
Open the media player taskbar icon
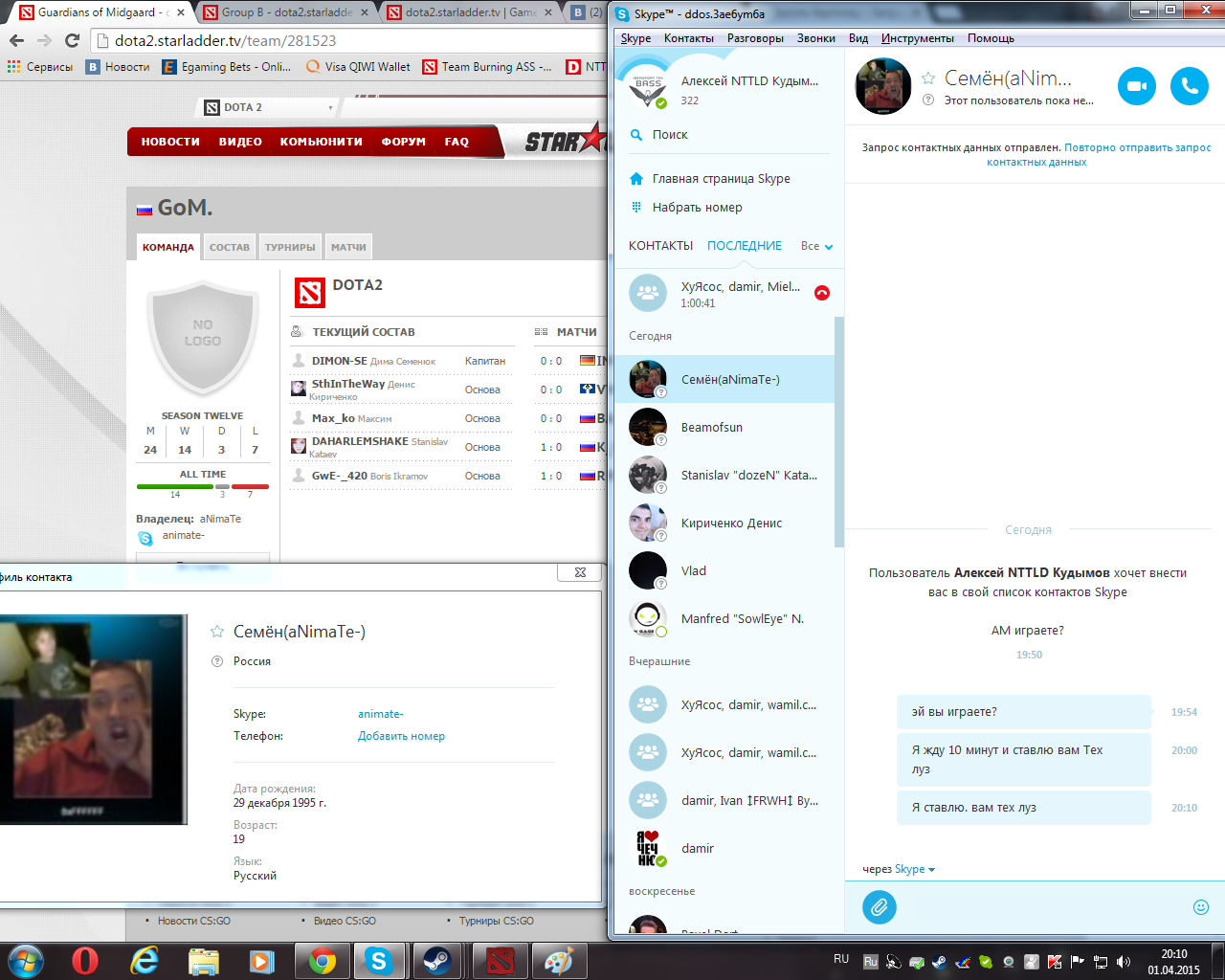tap(262, 961)
